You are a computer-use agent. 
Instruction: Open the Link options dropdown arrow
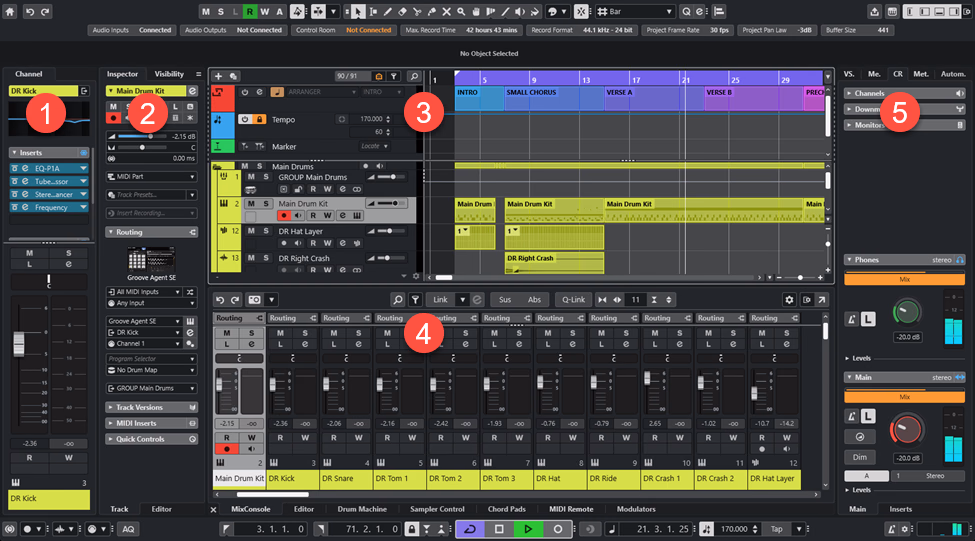click(462, 300)
